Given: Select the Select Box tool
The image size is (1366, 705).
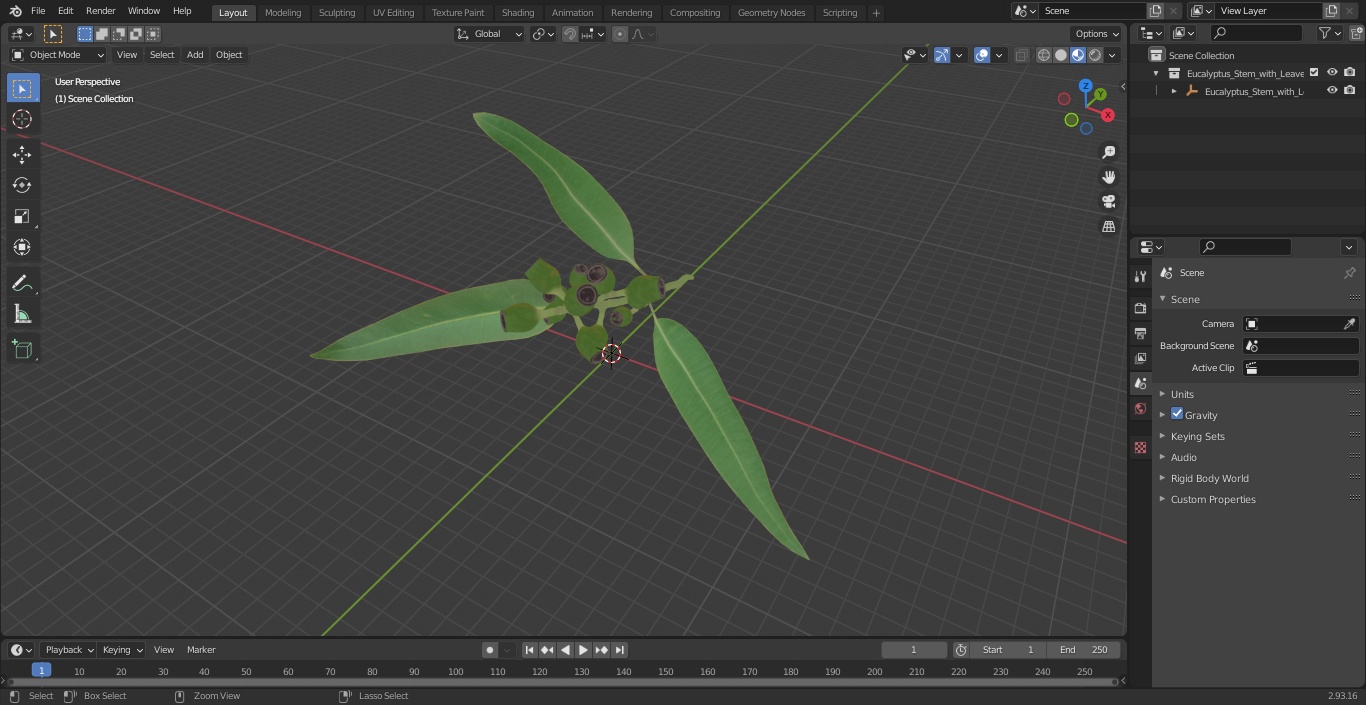Looking at the screenshot, I should pos(22,88).
